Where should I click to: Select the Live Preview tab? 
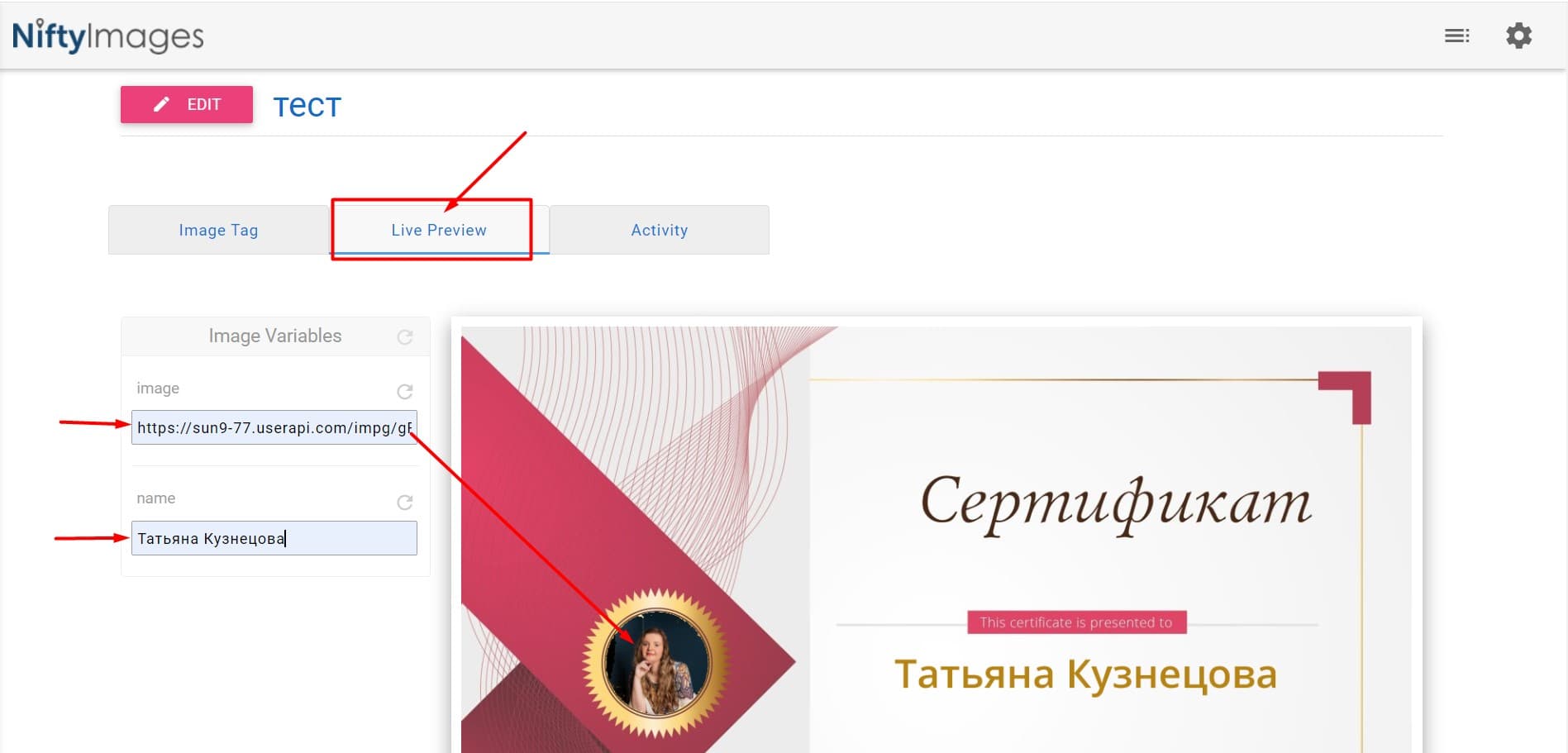439,230
